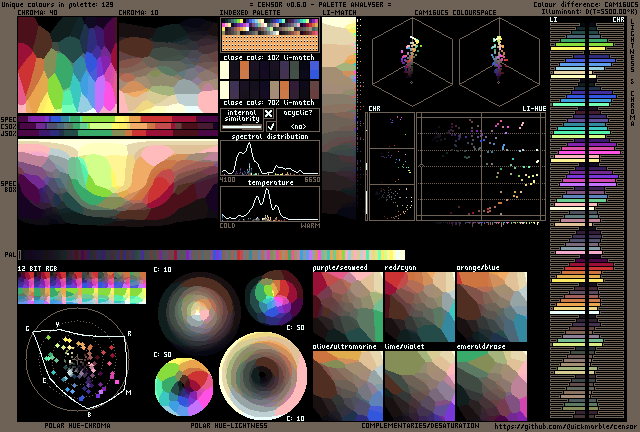Click the LI-MATCH vertical gradient strip
This screenshot has width=640, height=432.
coord(339,118)
